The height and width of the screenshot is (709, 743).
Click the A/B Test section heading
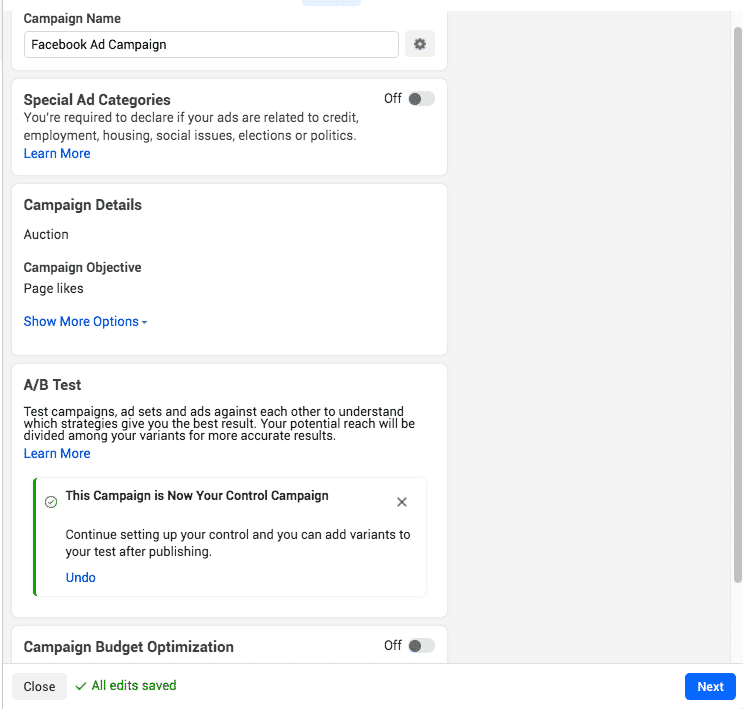pos(52,385)
